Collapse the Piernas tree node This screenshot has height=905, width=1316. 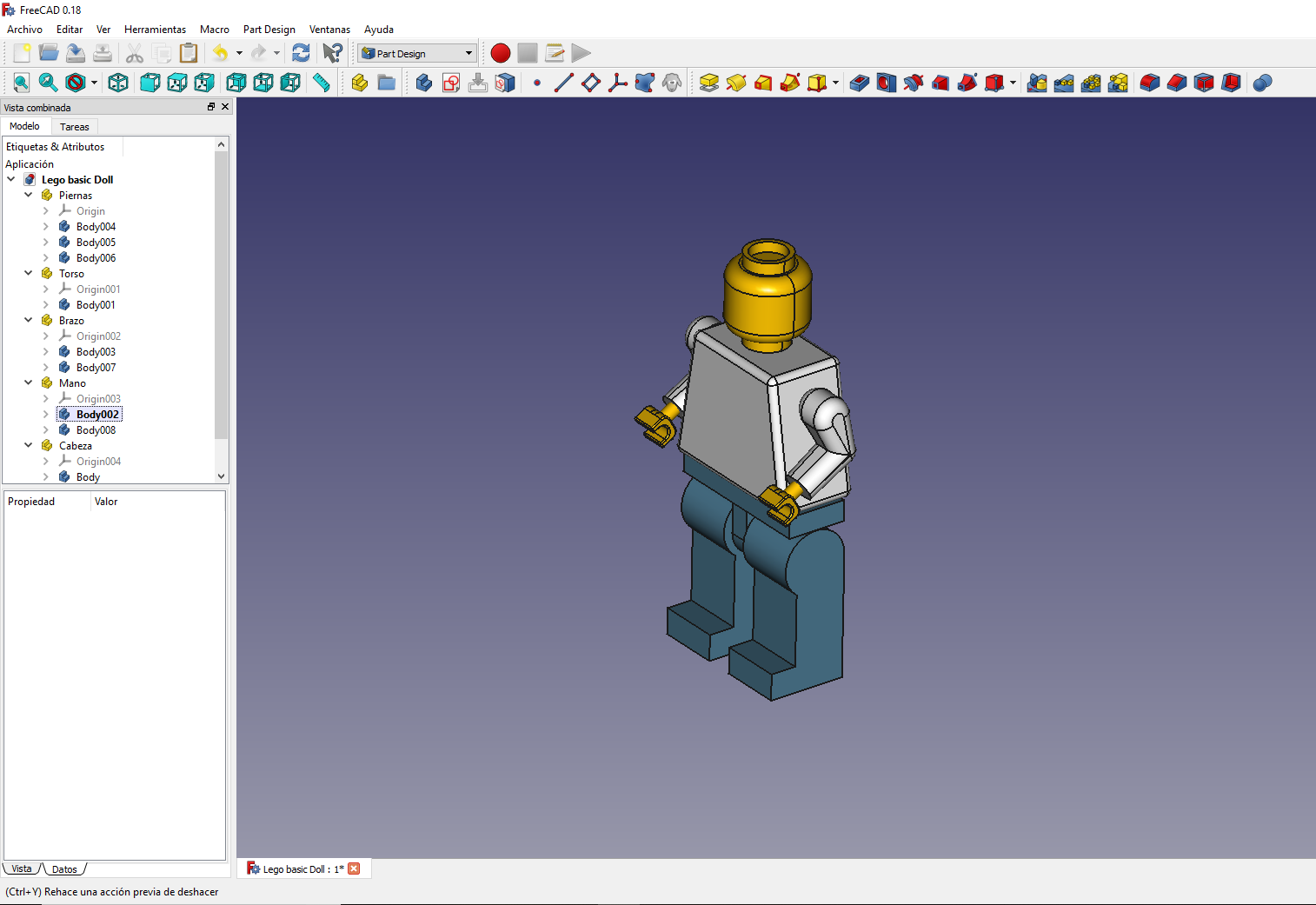[x=28, y=195]
